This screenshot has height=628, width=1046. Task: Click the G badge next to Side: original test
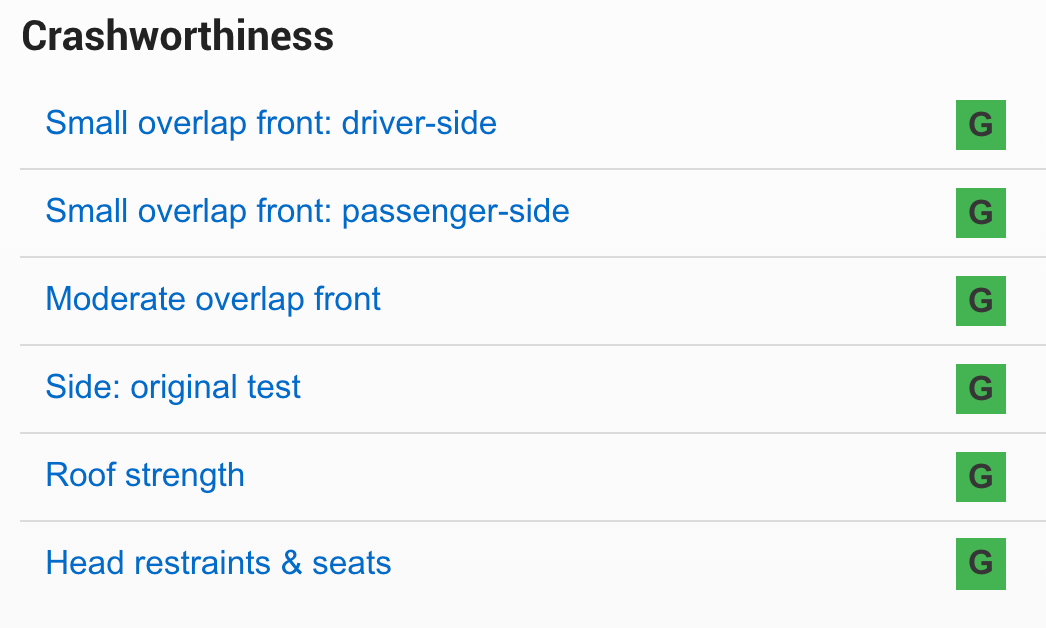981,389
